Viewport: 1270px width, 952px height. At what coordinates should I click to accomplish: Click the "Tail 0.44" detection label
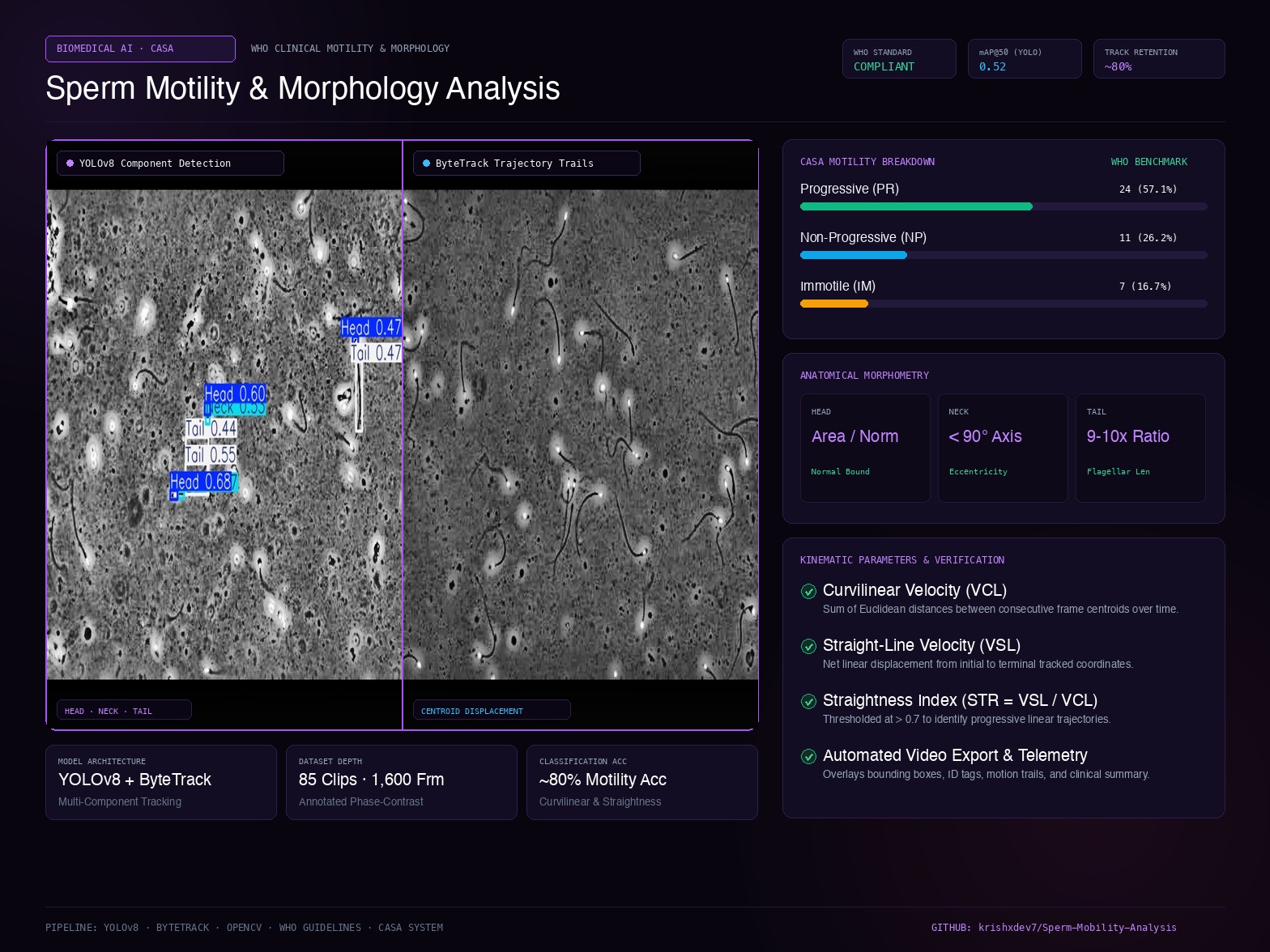coord(211,428)
